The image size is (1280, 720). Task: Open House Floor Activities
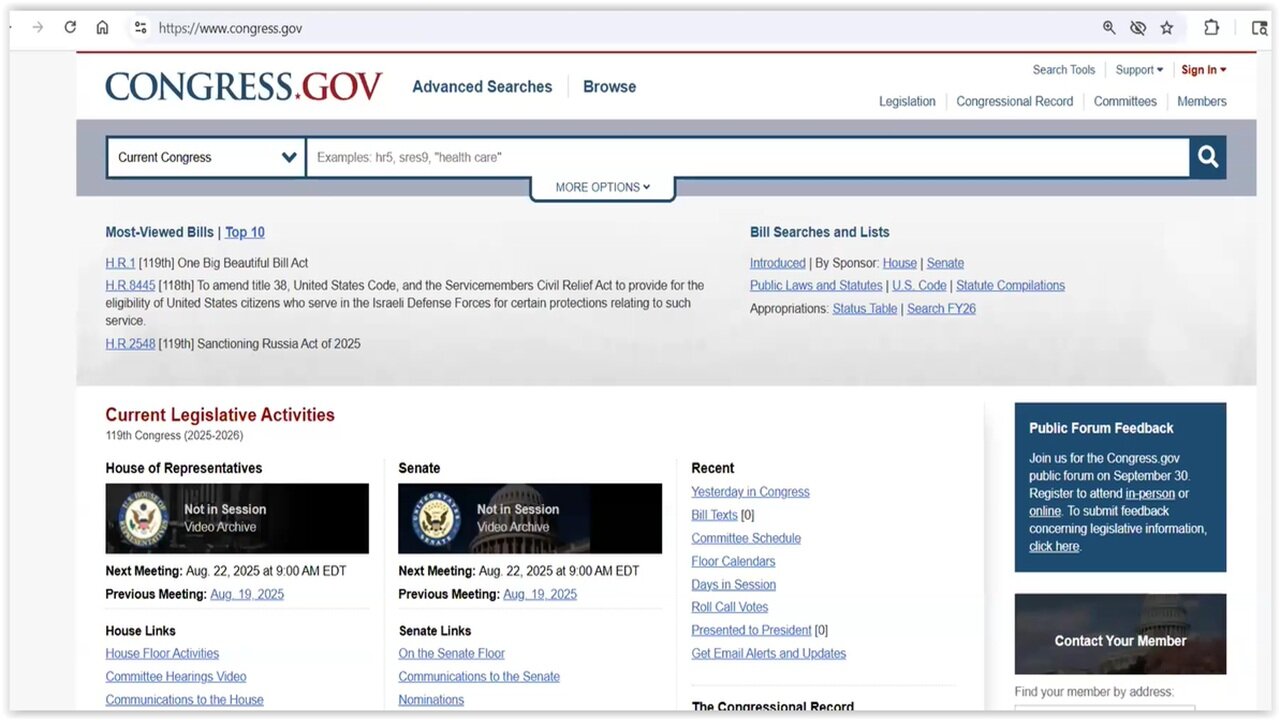coord(162,653)
